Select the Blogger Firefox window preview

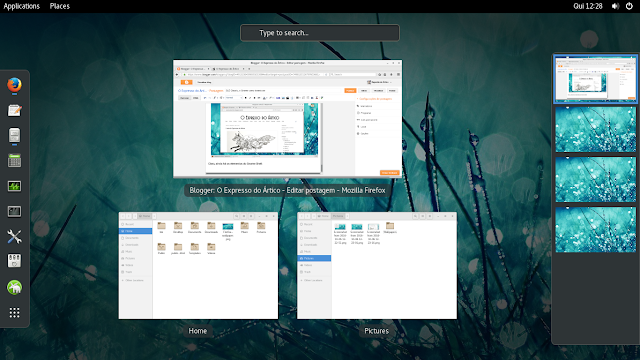[287, 119]
